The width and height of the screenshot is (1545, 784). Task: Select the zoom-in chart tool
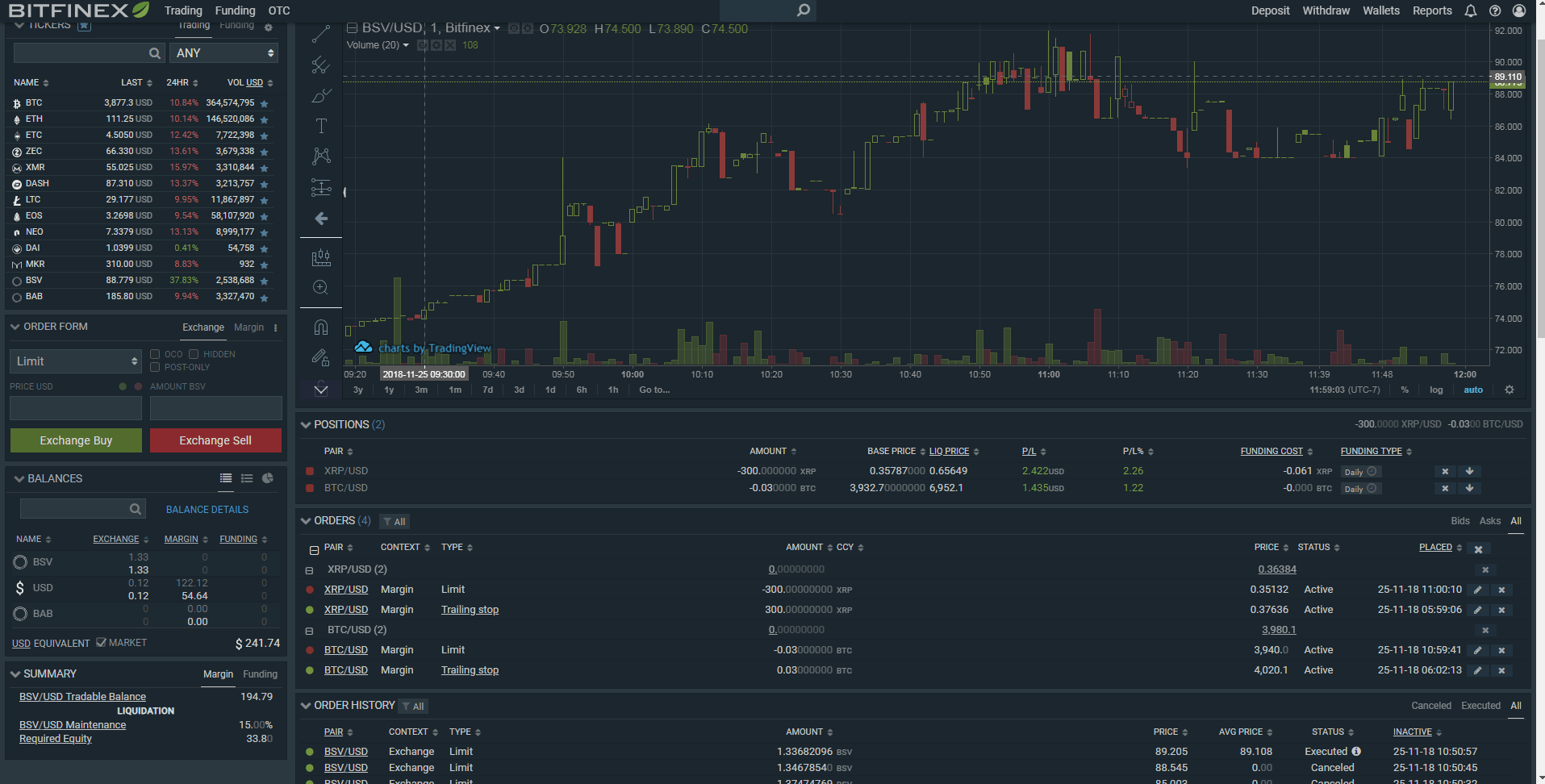321,288
